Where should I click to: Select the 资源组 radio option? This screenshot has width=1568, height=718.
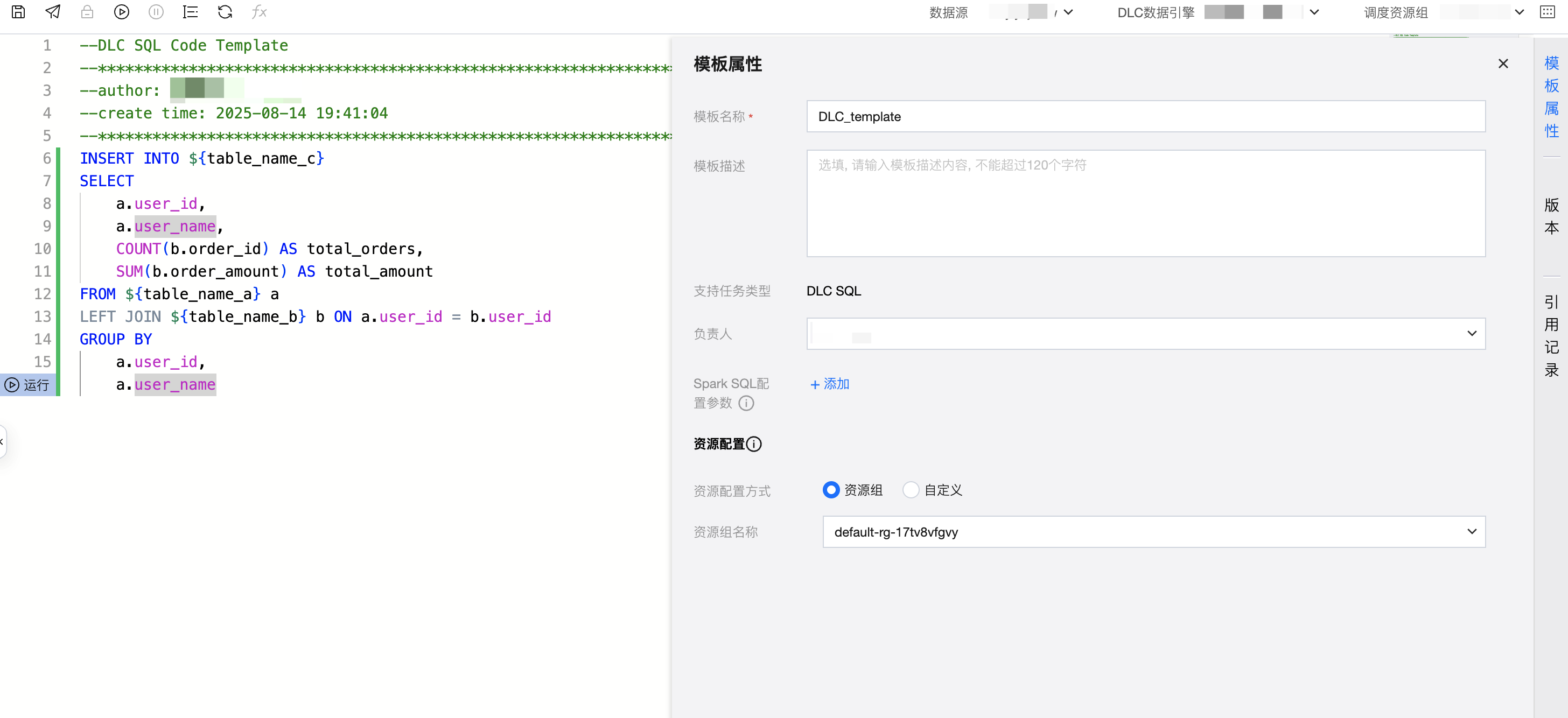coord(831,490)
